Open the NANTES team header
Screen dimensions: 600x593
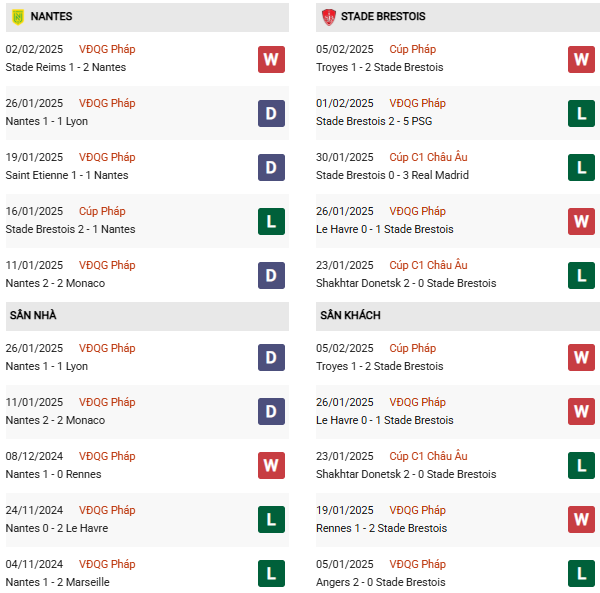click(x=52, y=17)
